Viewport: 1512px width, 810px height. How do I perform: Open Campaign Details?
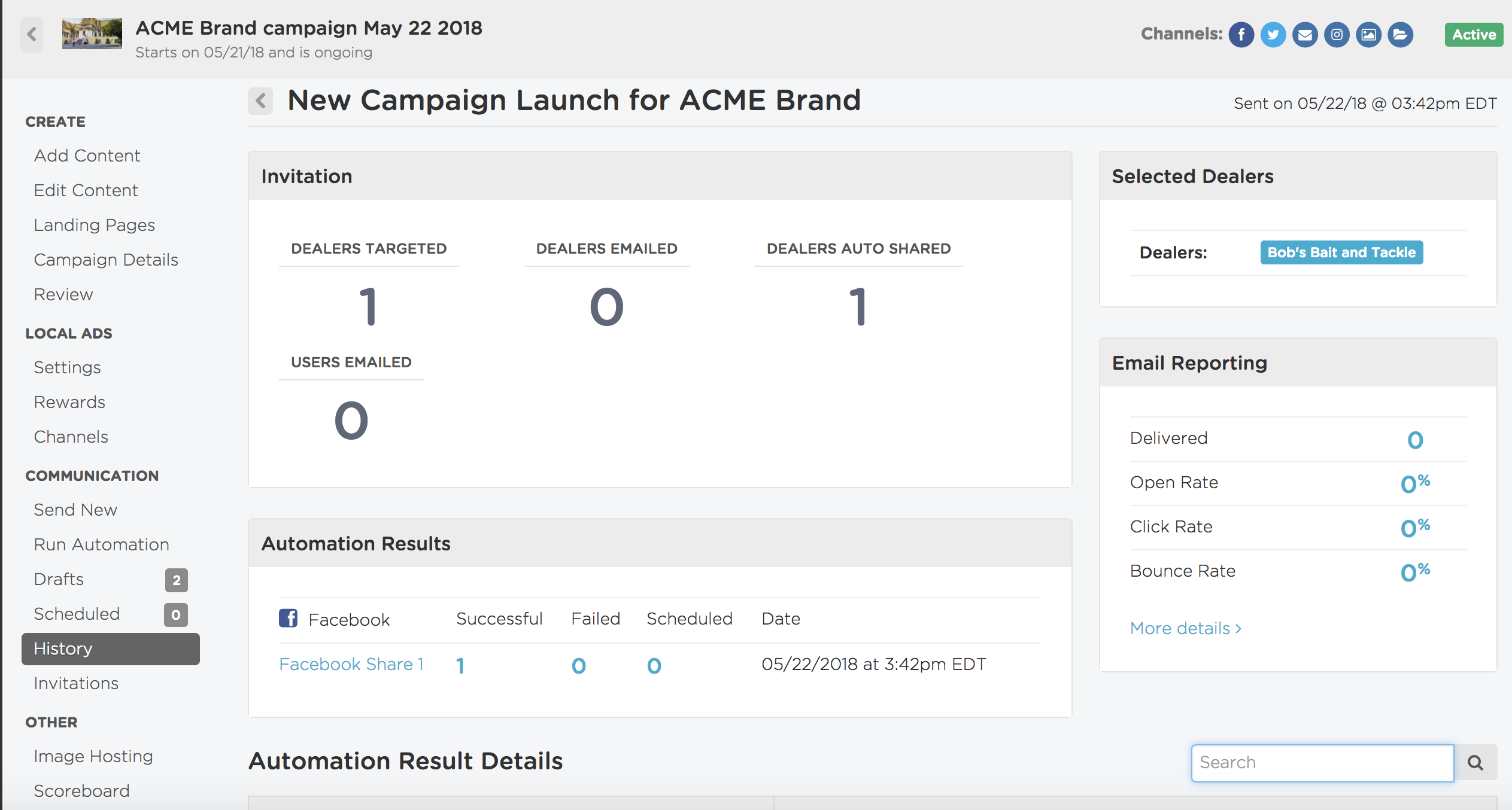pos(106,260)
